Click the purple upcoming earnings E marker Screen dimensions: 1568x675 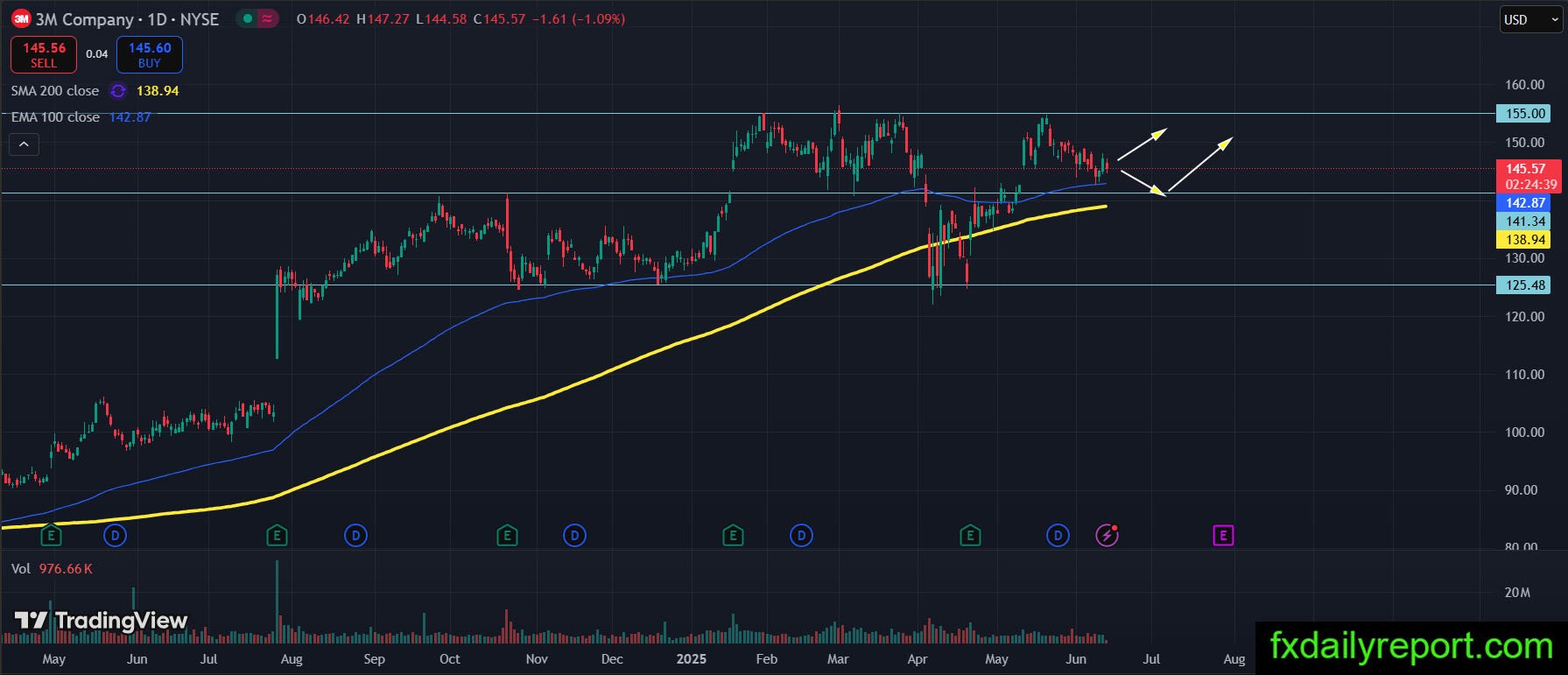1223,535
